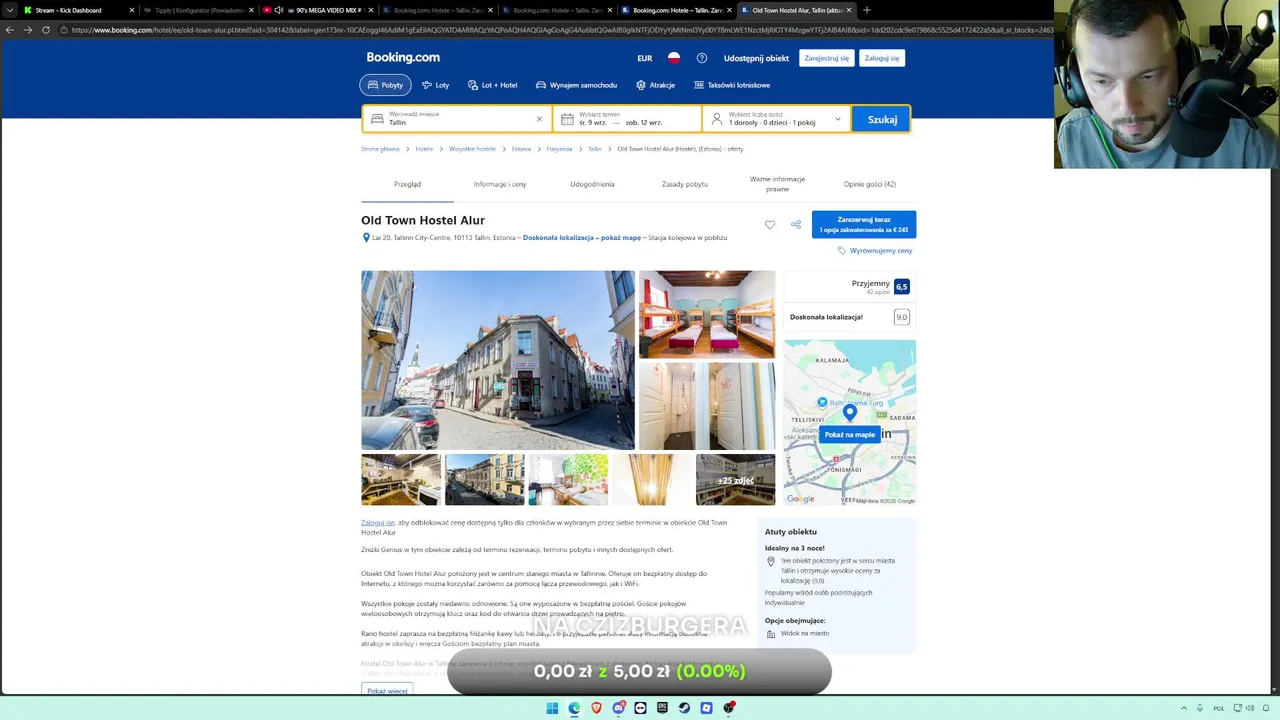Open the Strona główna breadcrumb
The image size is (1280, 720).
pyautogui.click(x=380, y=149)
